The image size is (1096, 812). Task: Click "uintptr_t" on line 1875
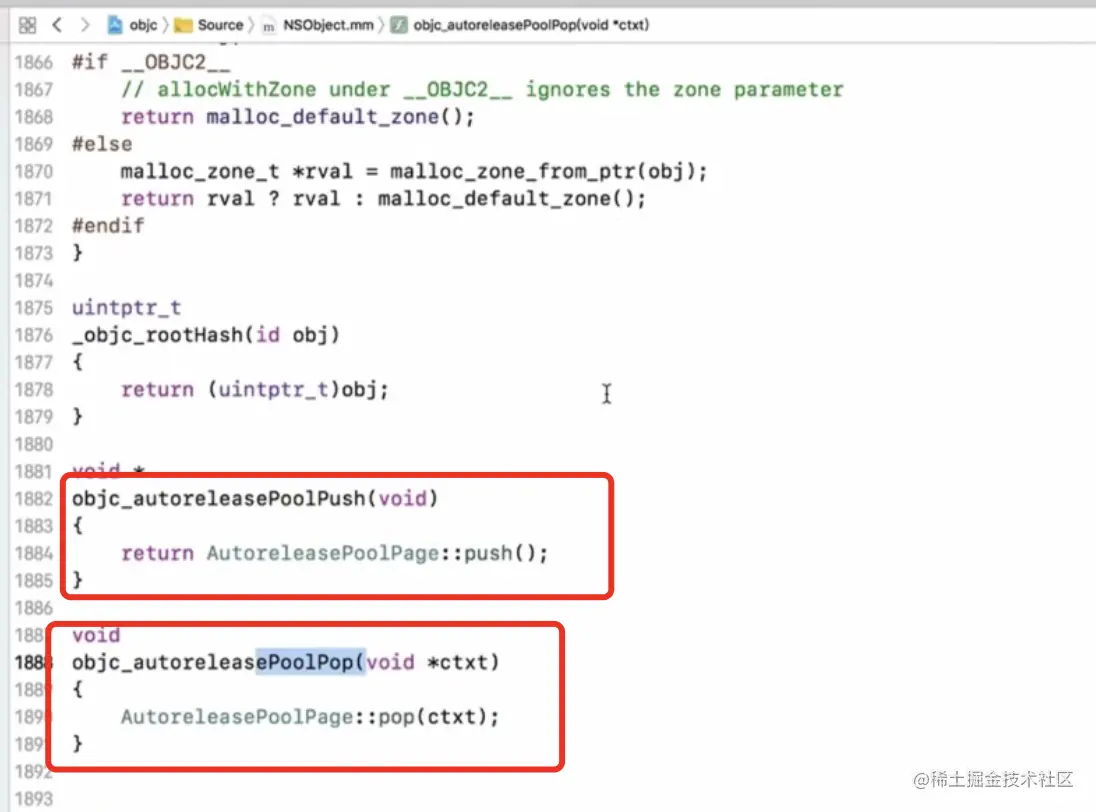click(x=127, y=307)
